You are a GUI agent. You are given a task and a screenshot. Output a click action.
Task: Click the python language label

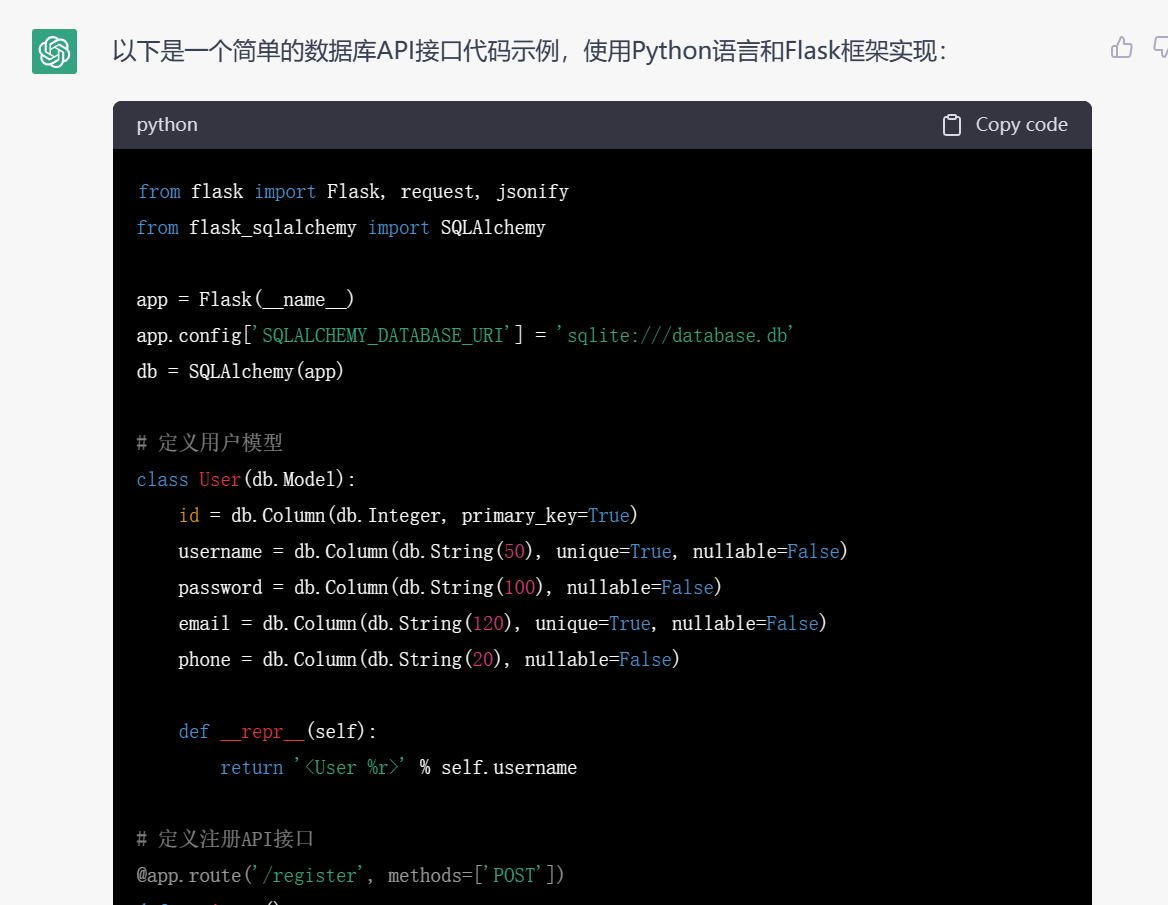[x=167, y=125]
